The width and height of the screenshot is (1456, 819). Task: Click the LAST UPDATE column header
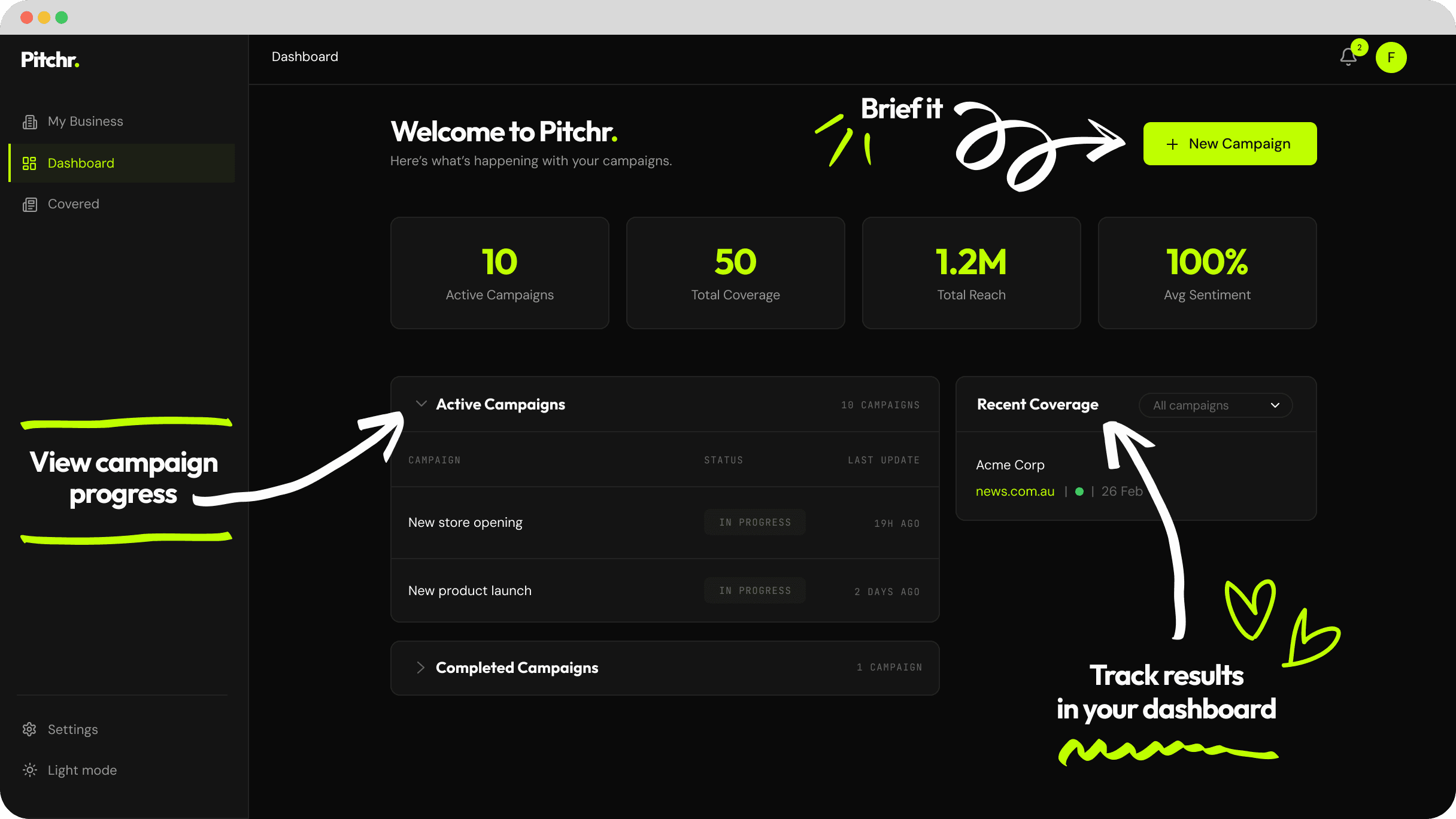click(x=884, y=460)
